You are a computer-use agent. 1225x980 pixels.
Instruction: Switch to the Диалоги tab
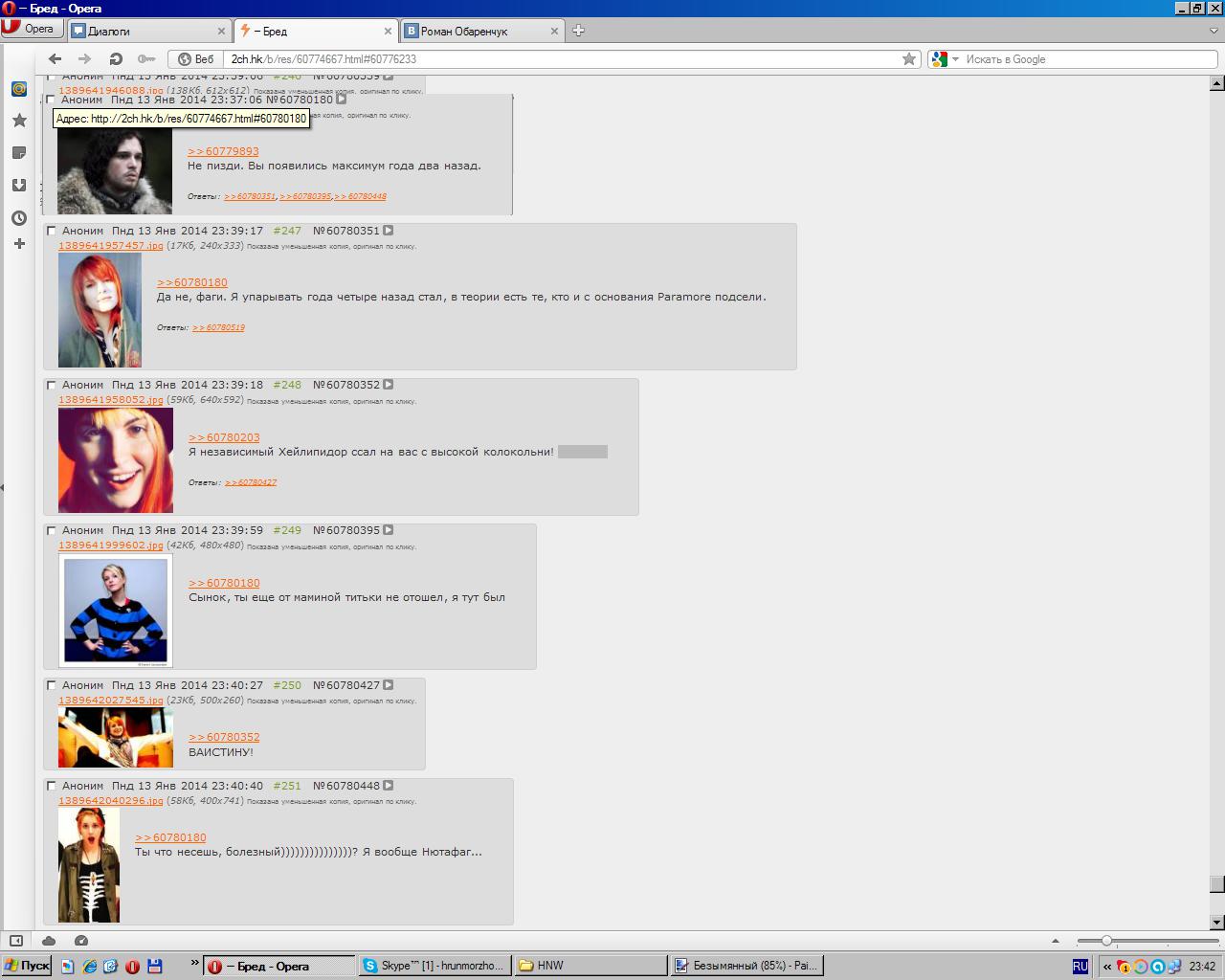[x=150, y=31]
